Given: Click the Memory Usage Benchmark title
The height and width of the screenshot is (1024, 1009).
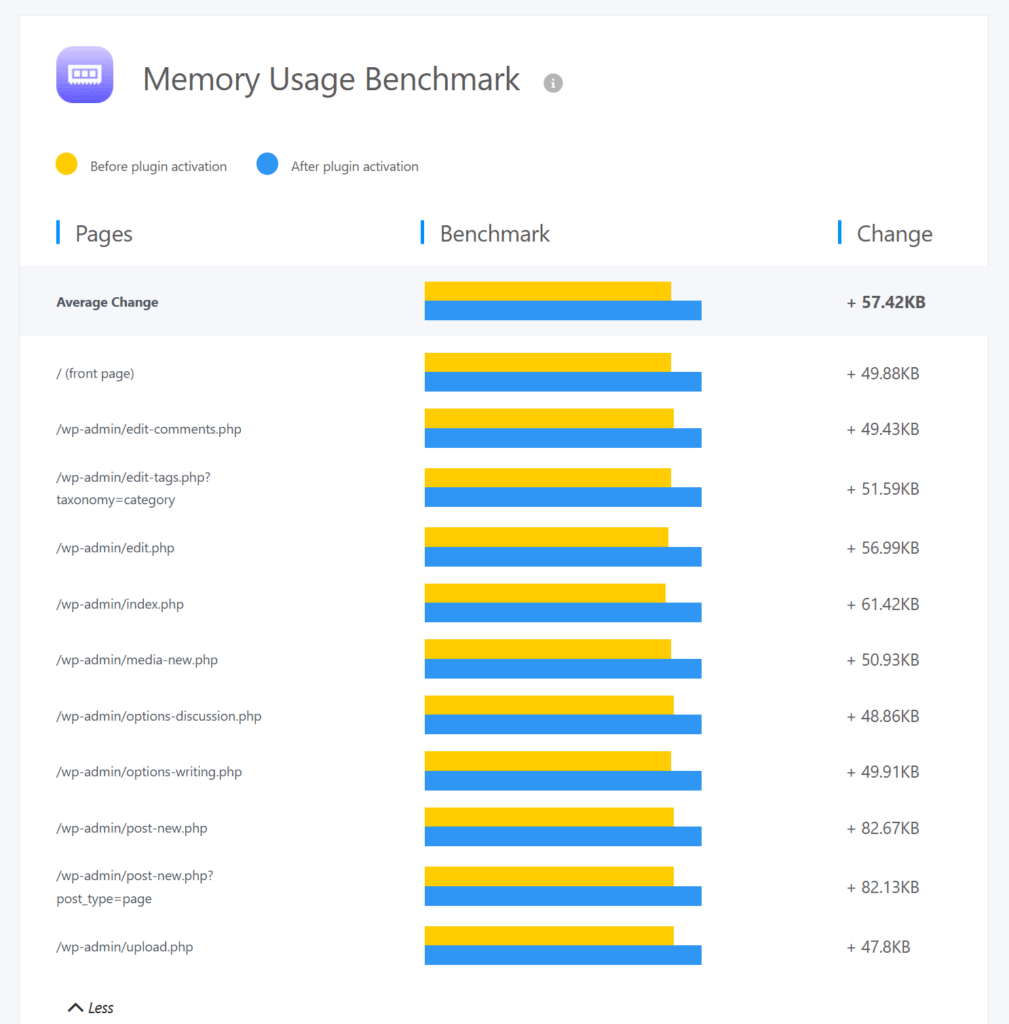Looking at the screenshot, I should [x=331, y=79].
